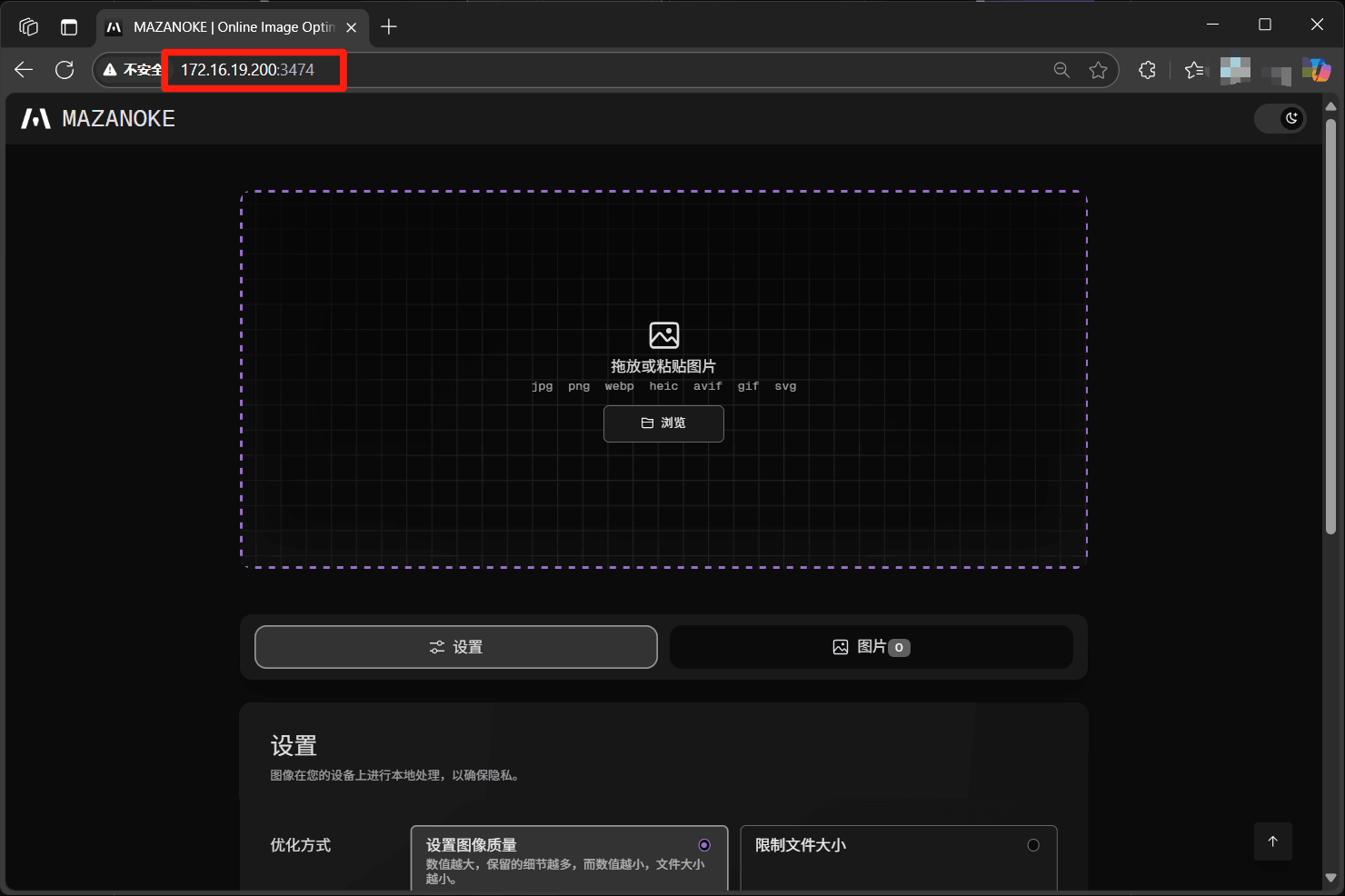
Task: Open a new browser tab
Action: [389, 27]
